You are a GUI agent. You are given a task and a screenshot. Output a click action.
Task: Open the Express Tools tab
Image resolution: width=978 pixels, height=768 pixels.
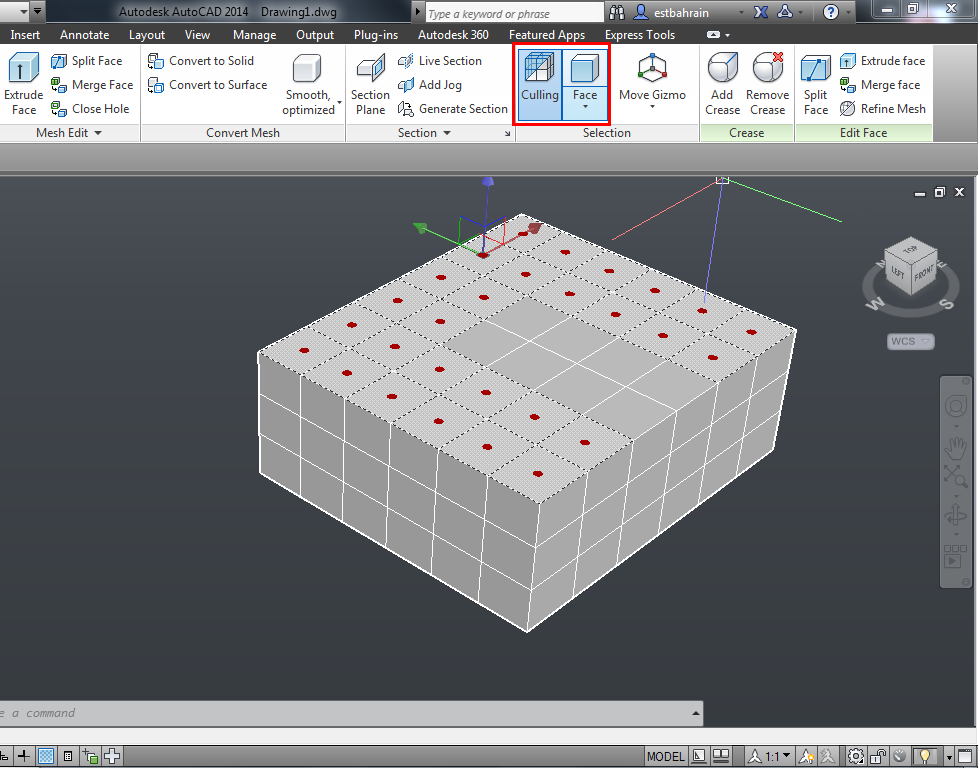(640, 34)
